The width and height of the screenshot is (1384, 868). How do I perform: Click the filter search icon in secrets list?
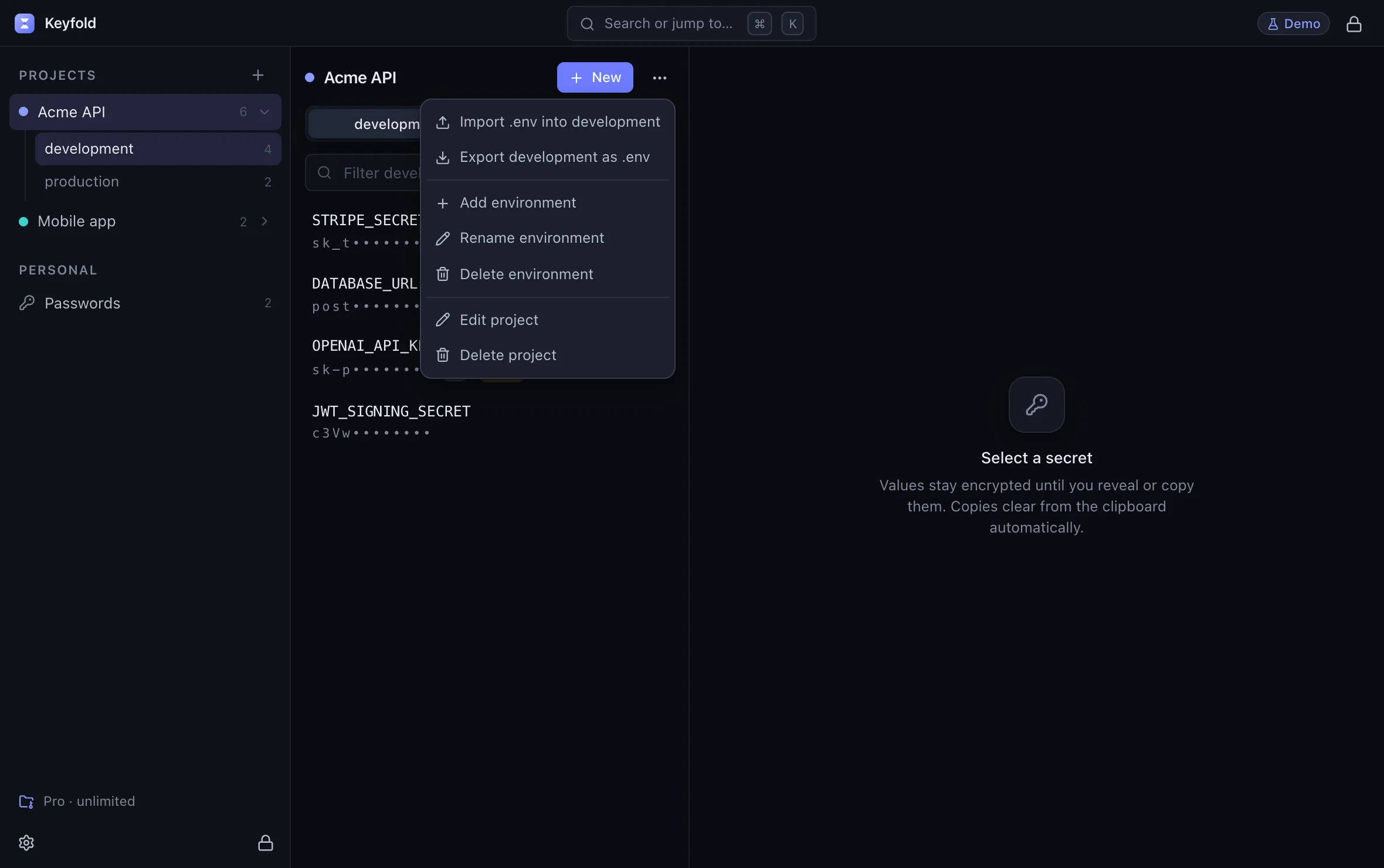324,172
